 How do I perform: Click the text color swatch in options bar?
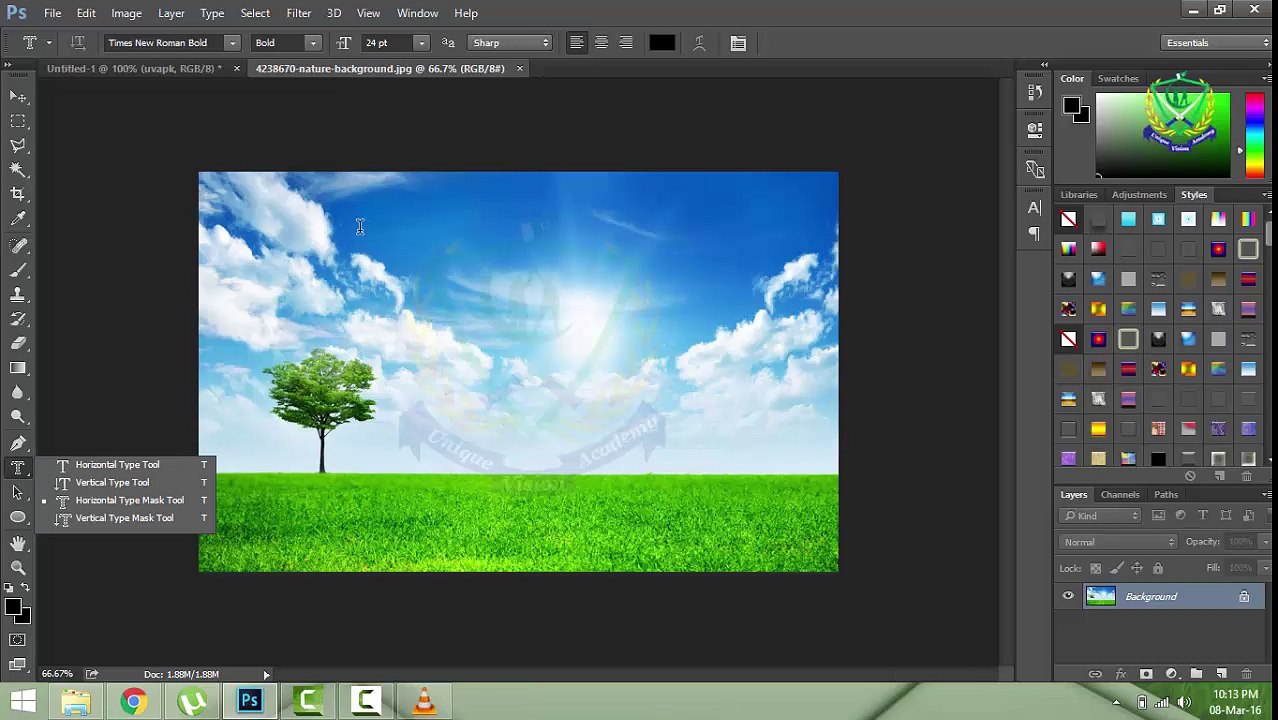pos(662,43)
